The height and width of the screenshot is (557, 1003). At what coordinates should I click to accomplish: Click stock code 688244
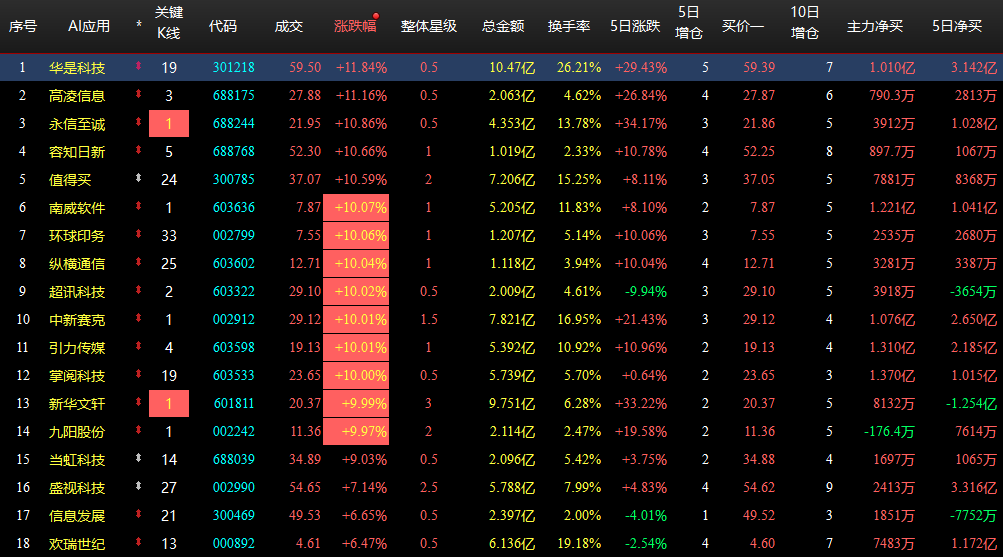pos(233,123)
